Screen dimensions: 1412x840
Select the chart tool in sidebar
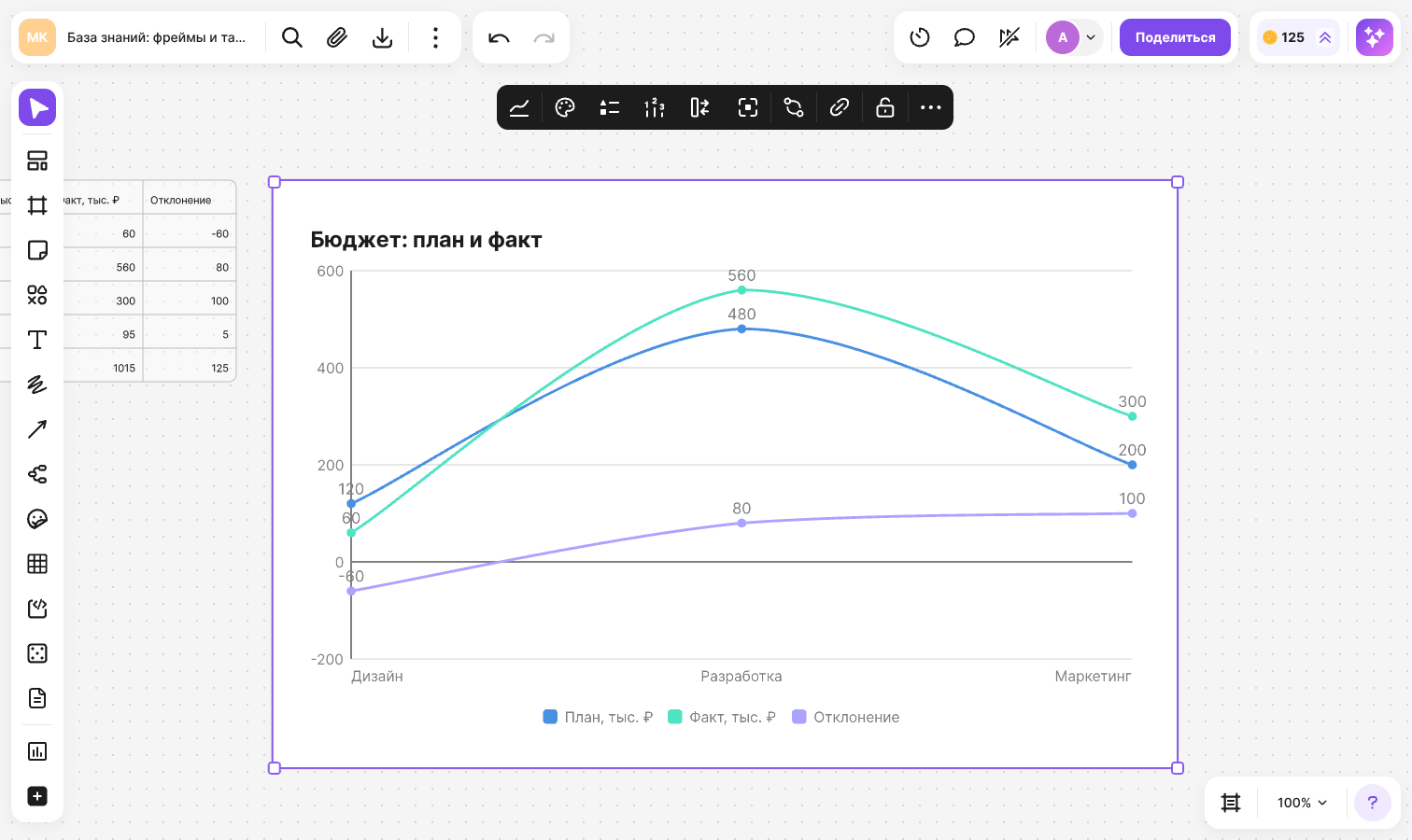(x=37, y=751)
